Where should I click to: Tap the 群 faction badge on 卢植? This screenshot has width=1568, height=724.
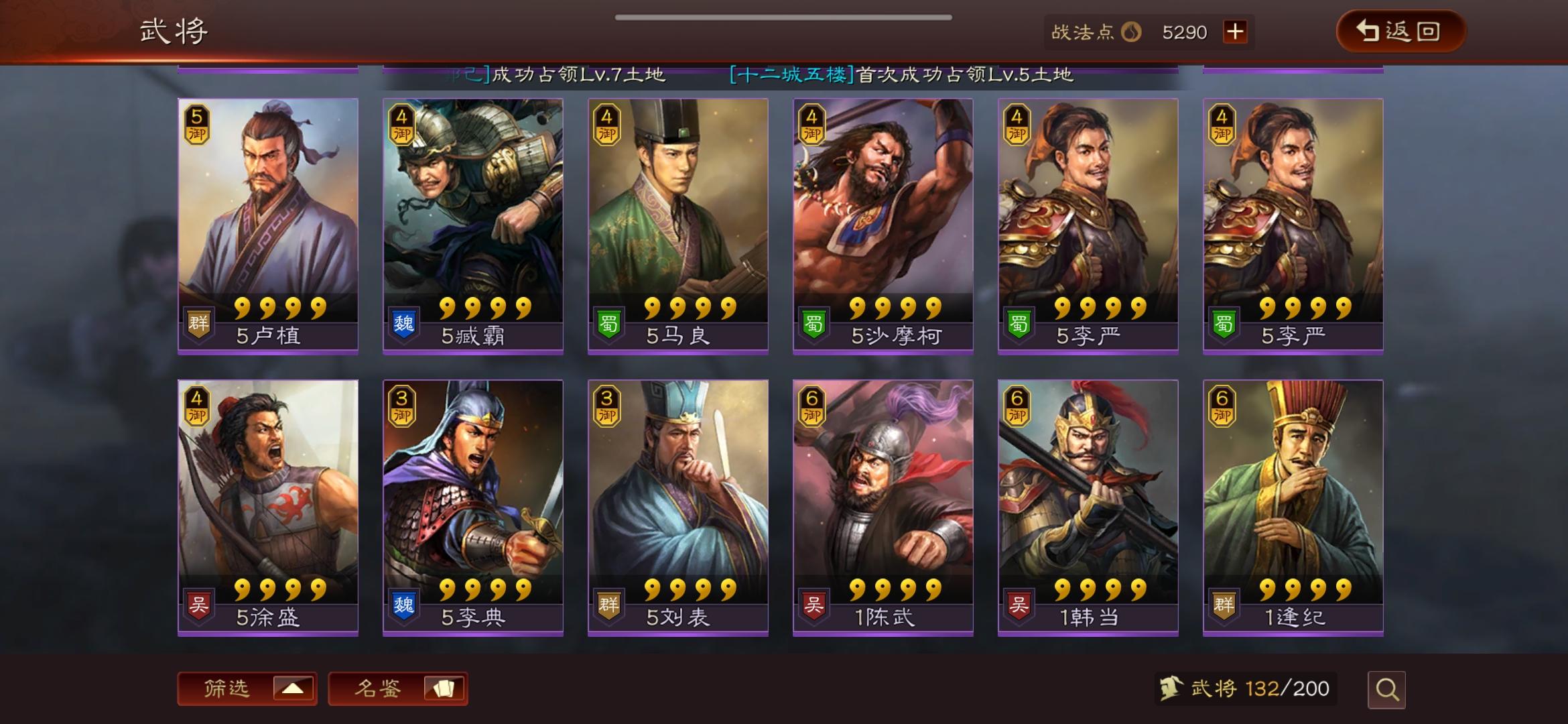pyautogui.click(x=198, y=324)
